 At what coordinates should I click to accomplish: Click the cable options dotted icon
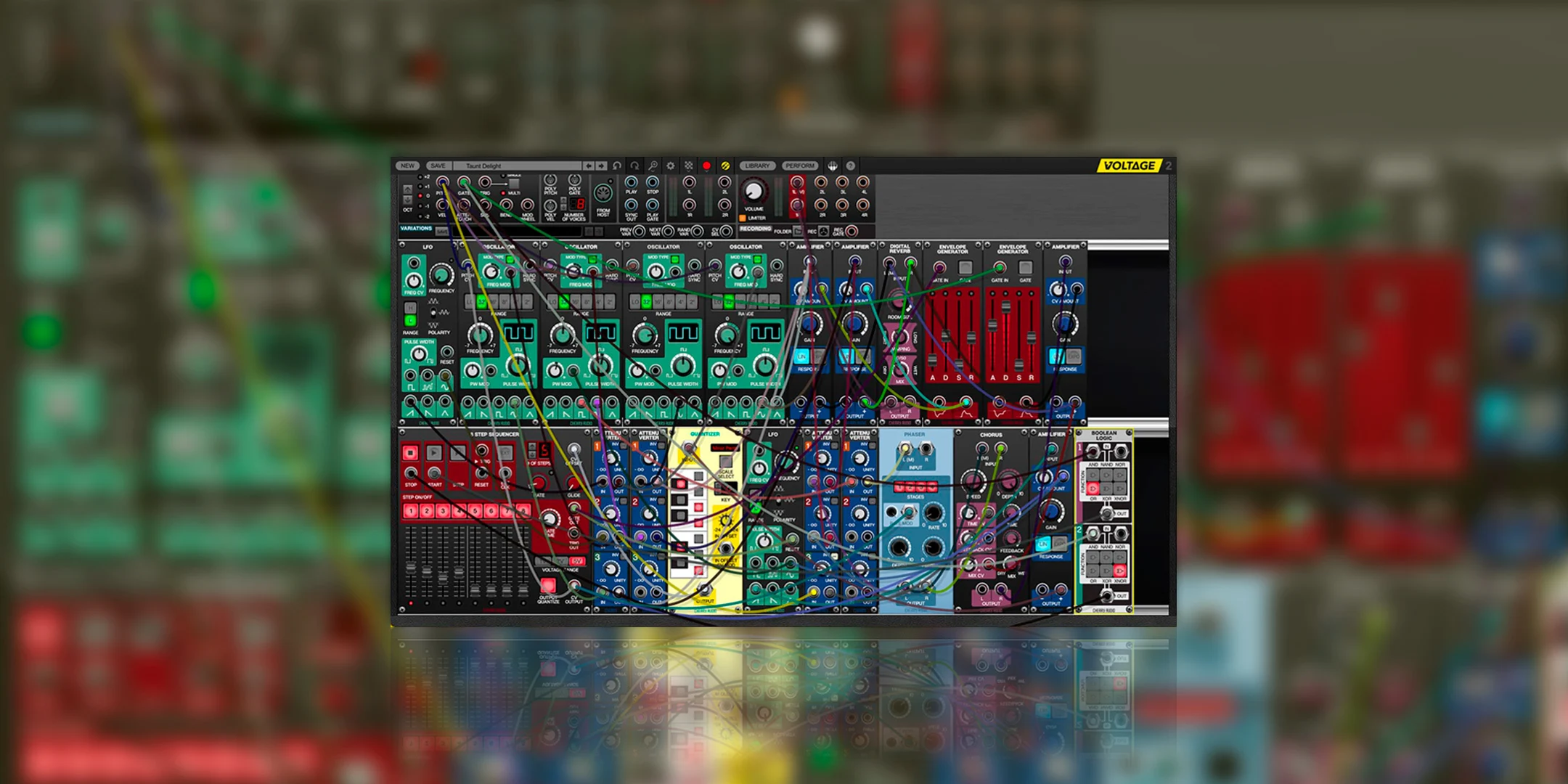(688, 166)
